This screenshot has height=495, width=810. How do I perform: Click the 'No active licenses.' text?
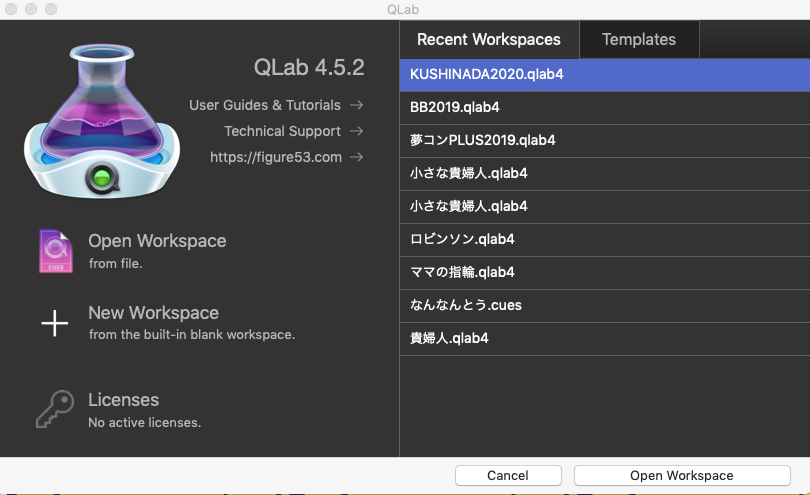pos(144,423)
